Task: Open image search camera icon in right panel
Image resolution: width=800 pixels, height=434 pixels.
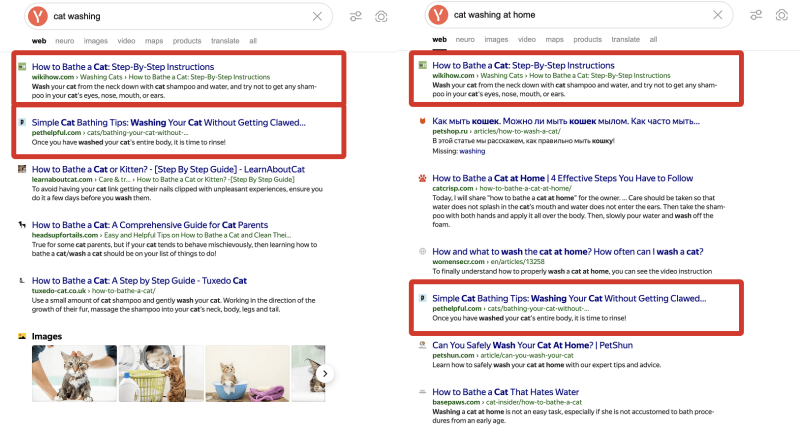Action: [x=782, y=15]
